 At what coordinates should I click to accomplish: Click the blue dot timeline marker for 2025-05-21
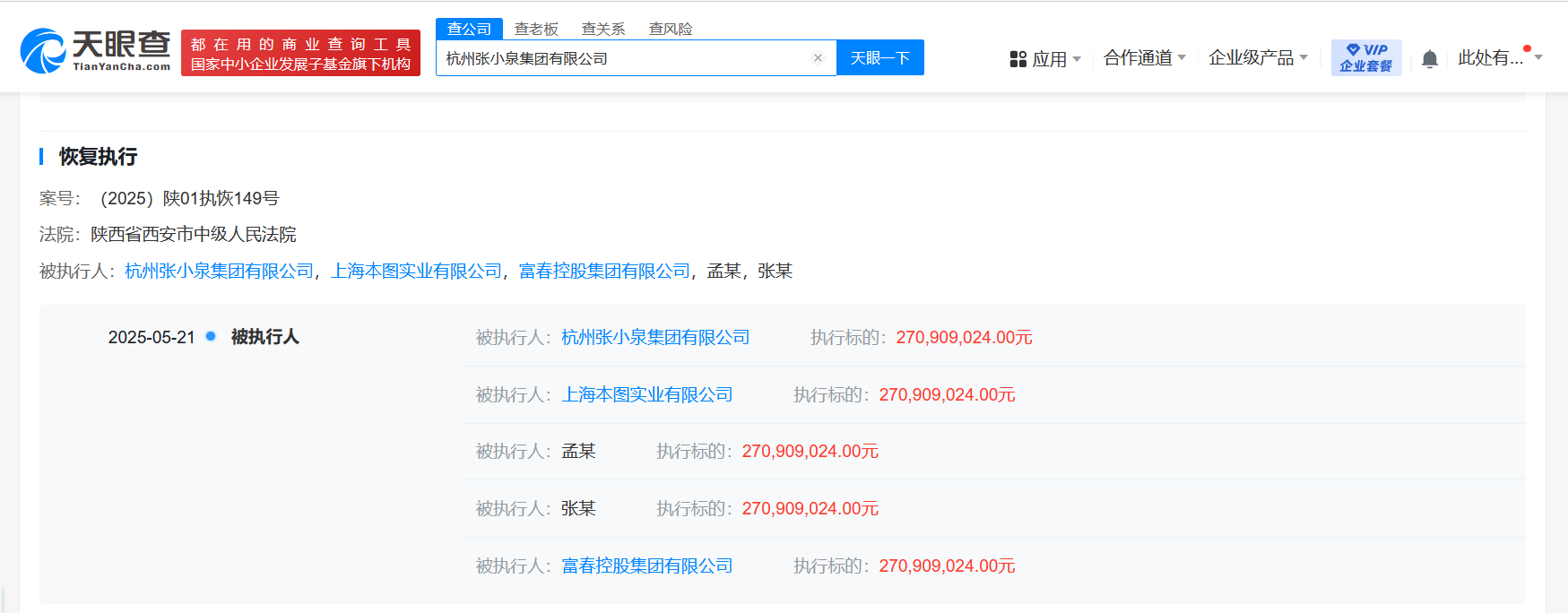pos(211,336)
